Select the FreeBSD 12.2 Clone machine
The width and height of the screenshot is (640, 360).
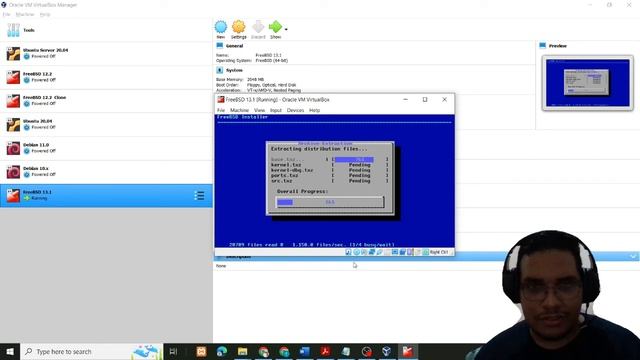pos(106,101)
